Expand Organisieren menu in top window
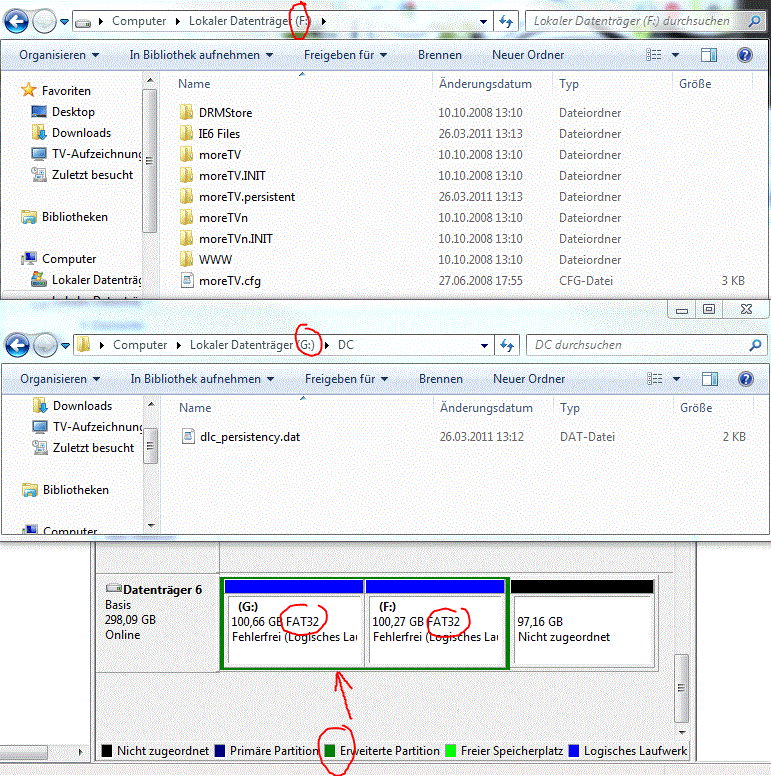The image size is (771, 776). [x=59, y=55]
